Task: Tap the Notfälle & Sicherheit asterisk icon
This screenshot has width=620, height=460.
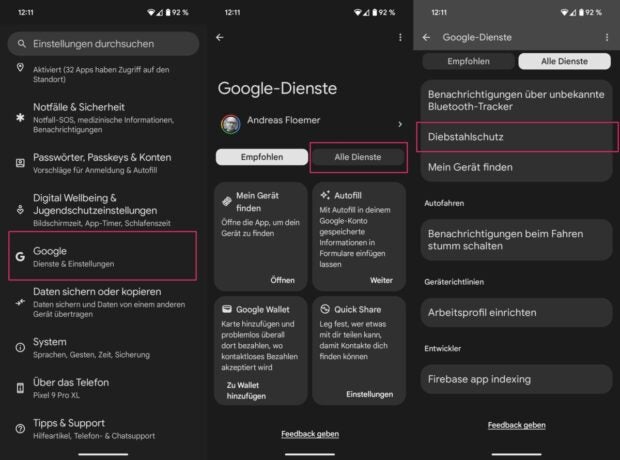Action: tap(20, 117)
